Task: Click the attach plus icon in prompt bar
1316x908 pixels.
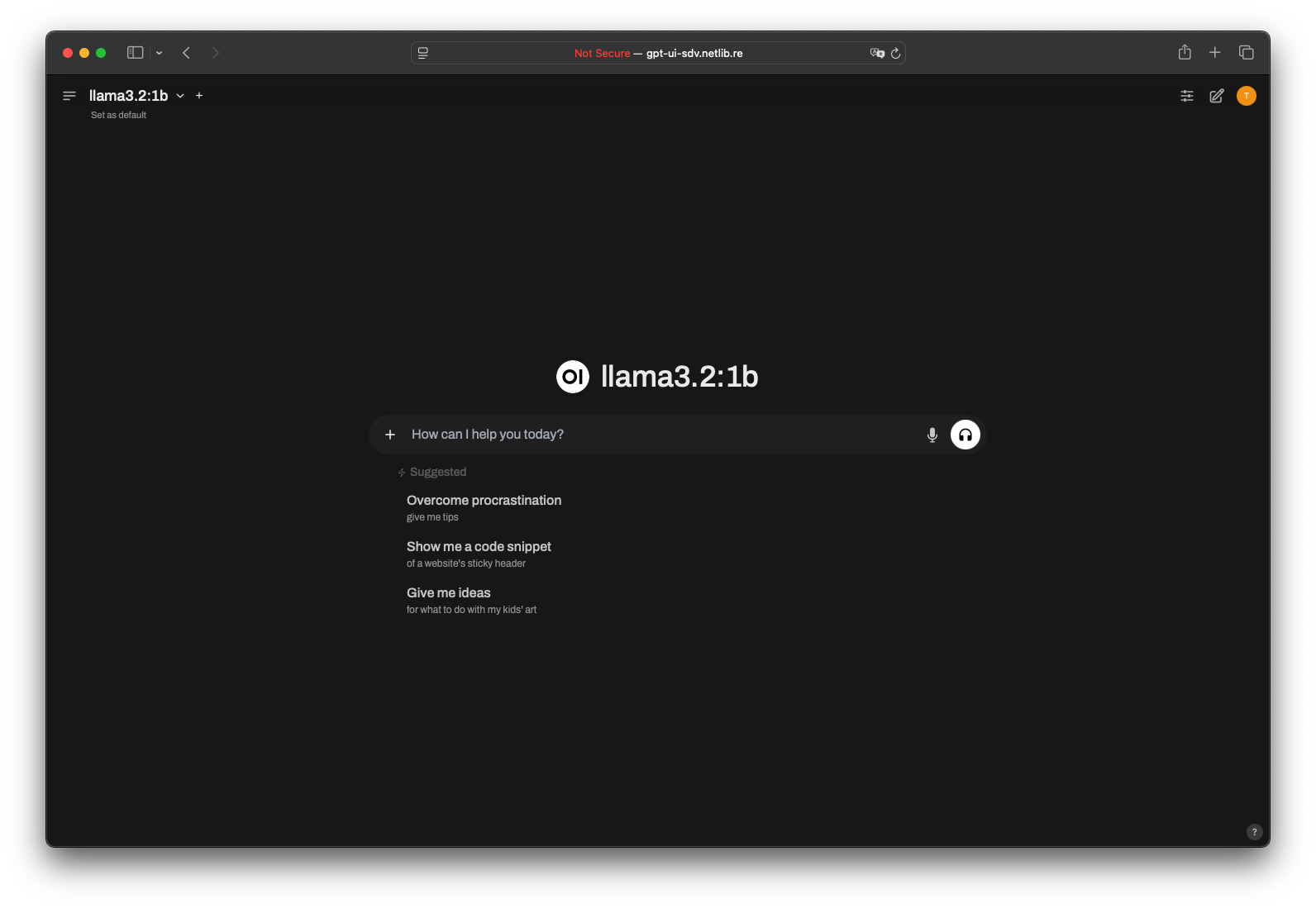Action: click(x=390, y=435)
